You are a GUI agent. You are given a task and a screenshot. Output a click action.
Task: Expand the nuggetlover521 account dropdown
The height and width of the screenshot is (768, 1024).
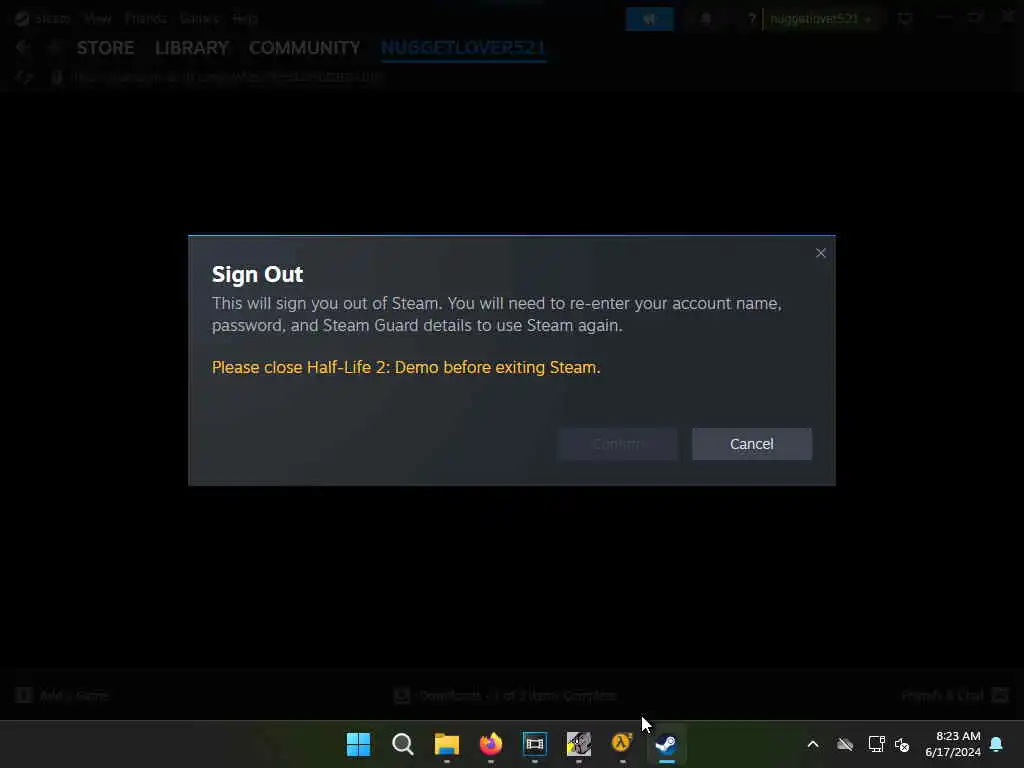coord(821,19)
